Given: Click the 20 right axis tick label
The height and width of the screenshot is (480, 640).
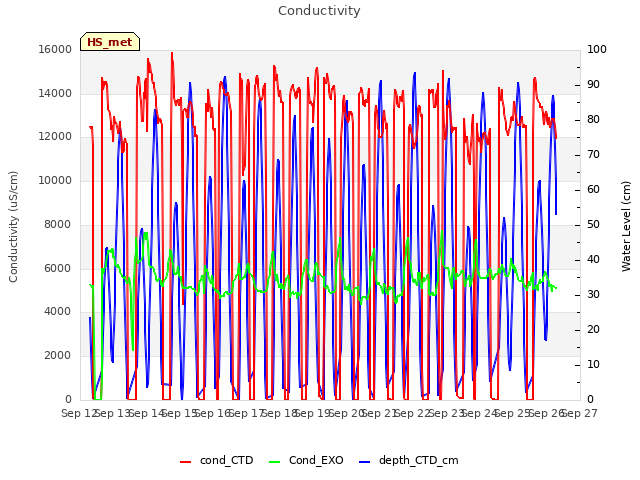Looking at the screenshot, I should pyautogui.click(x=593, y=329).
